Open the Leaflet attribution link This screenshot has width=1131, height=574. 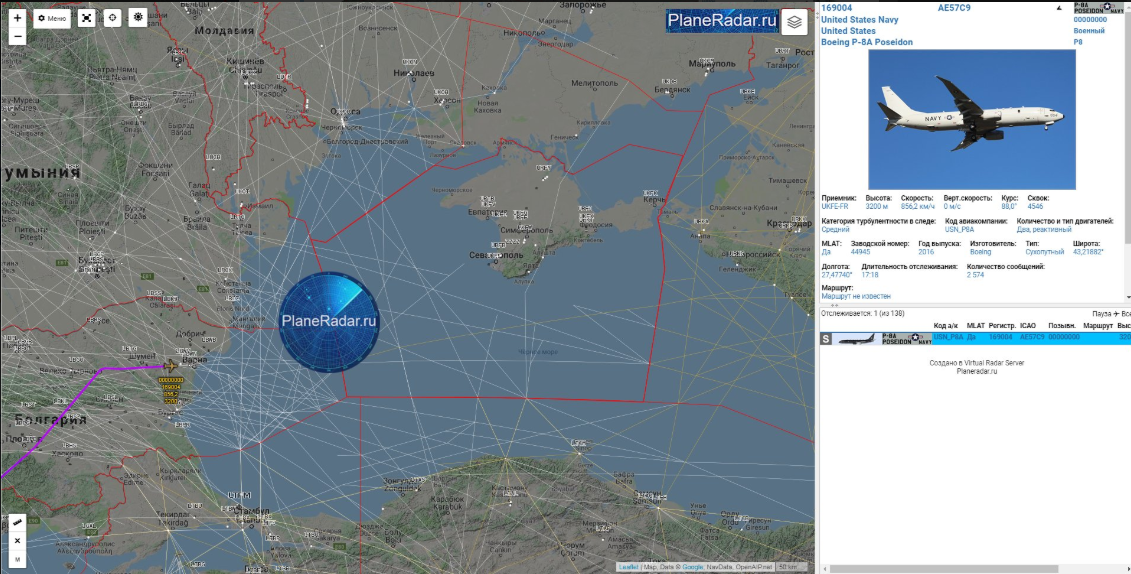[x=628, y=567]
